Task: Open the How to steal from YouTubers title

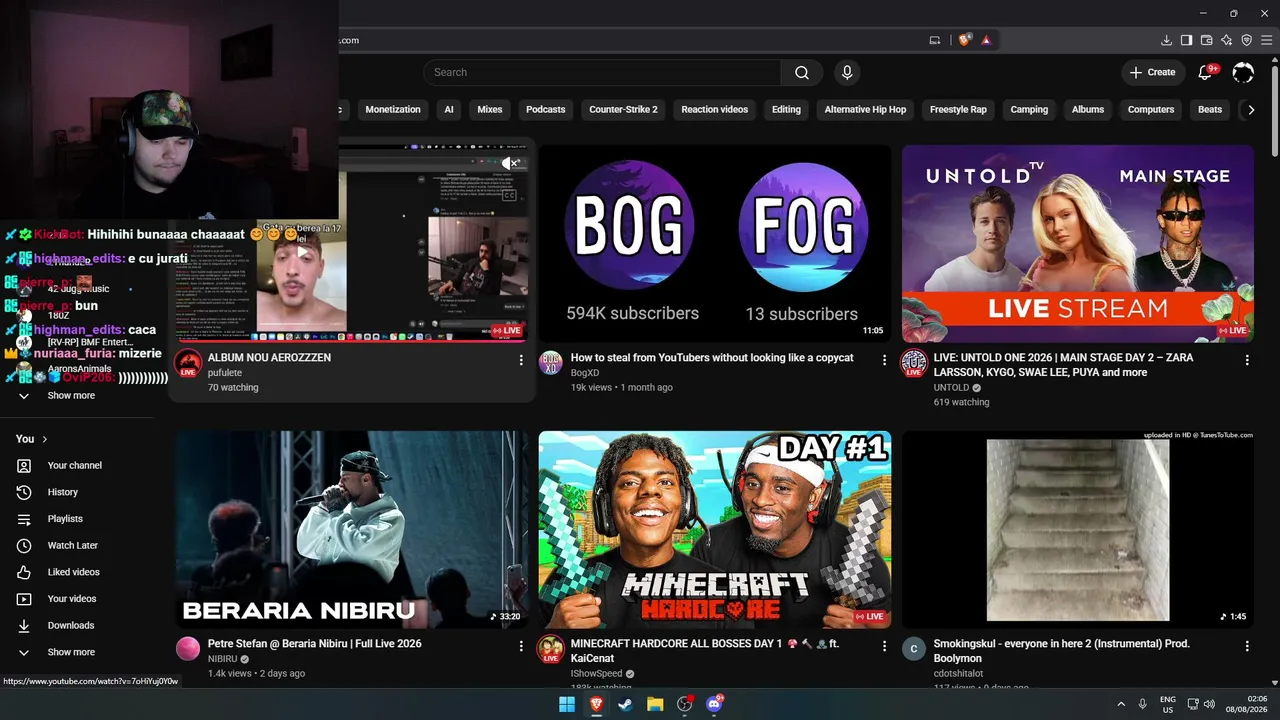Action: pyautogui.click(x=712, y=357)
